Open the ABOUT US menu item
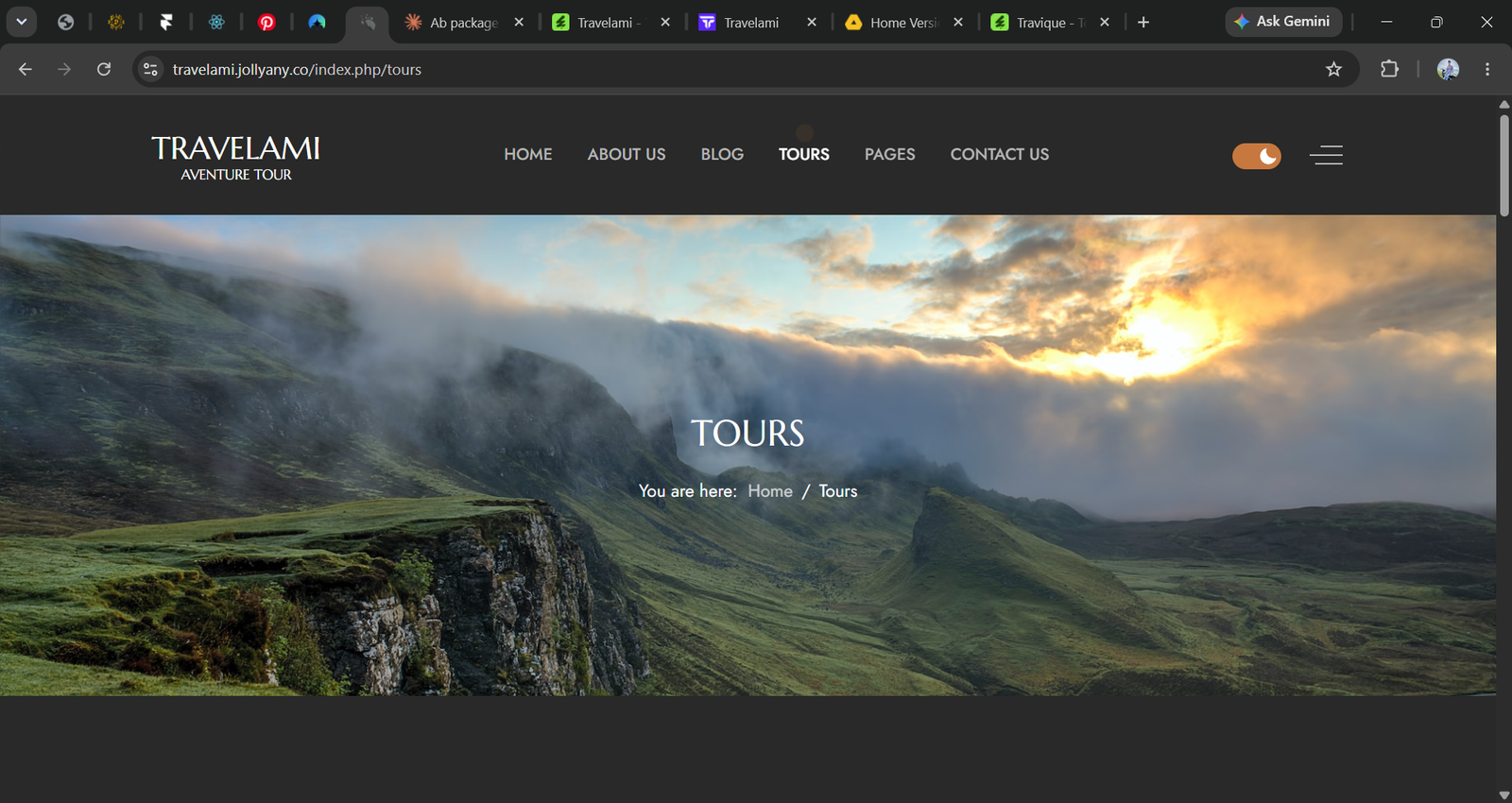This screenshot has height=803, width=1512. coord(627,154)
